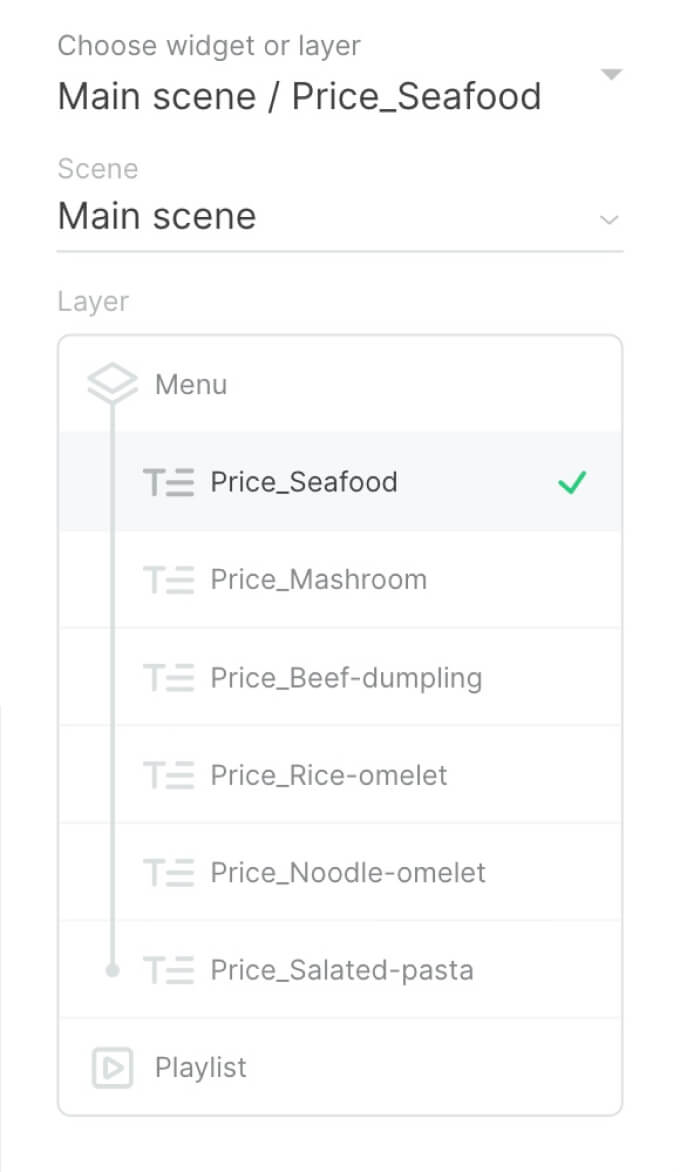Click the text icon for Price_Salated-pasta
Image resolution: width=680 pixels, height=1172 pixels.
click(x=170, y=968)
